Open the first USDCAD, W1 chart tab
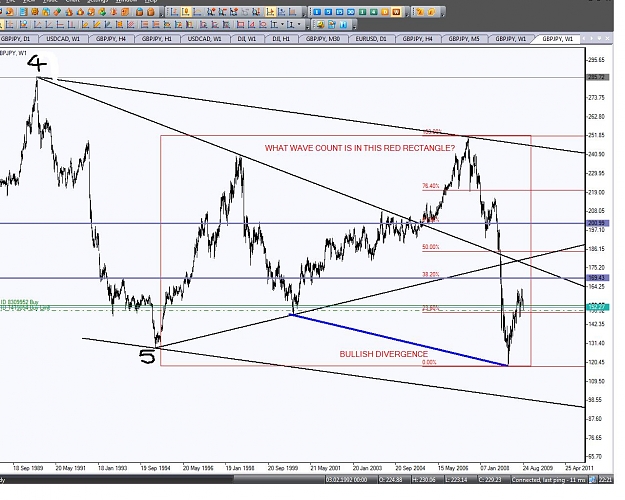This screenshot has width=625, height=500. pos(63,39)
